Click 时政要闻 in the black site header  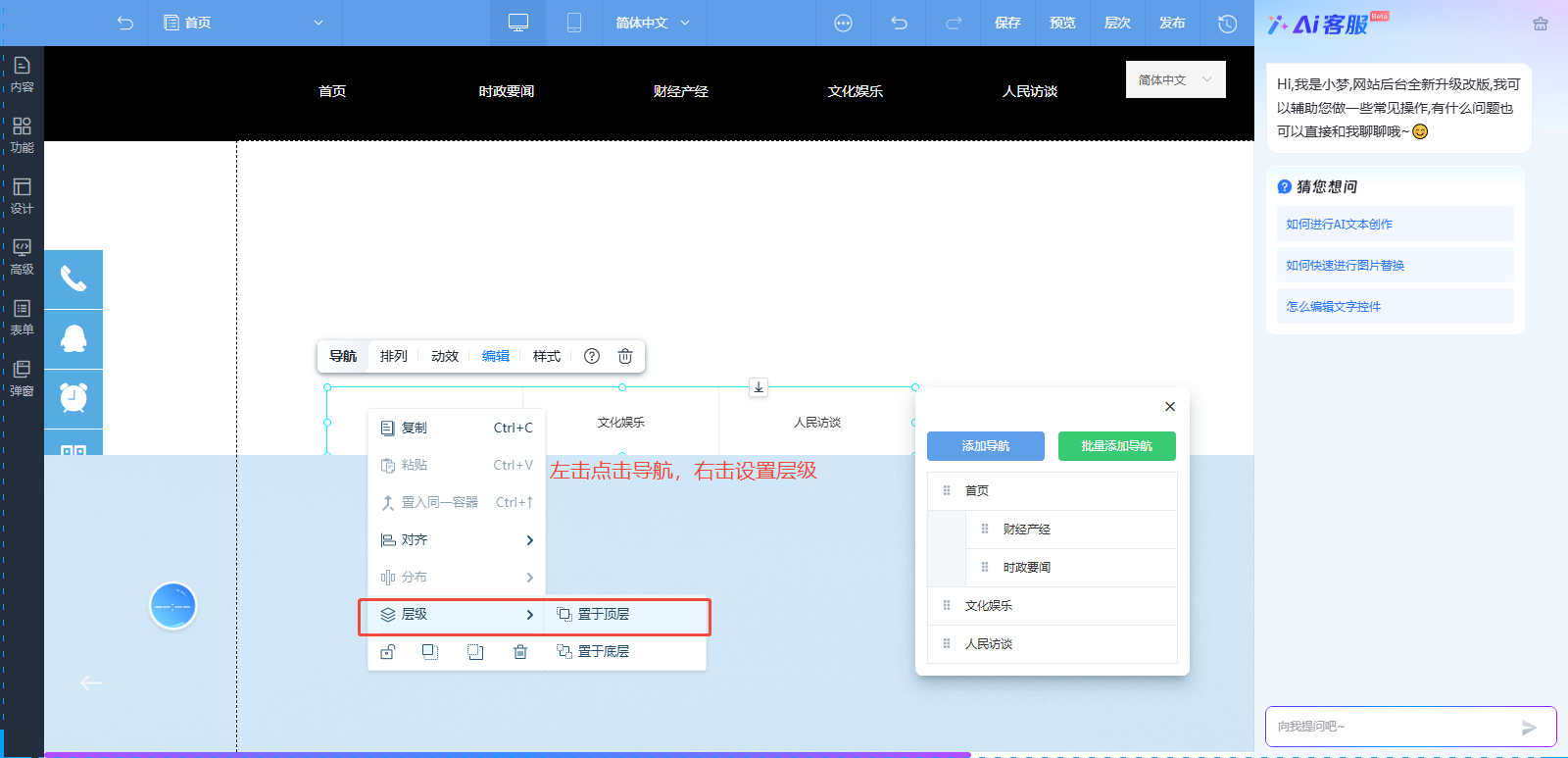tap(507, 91)
